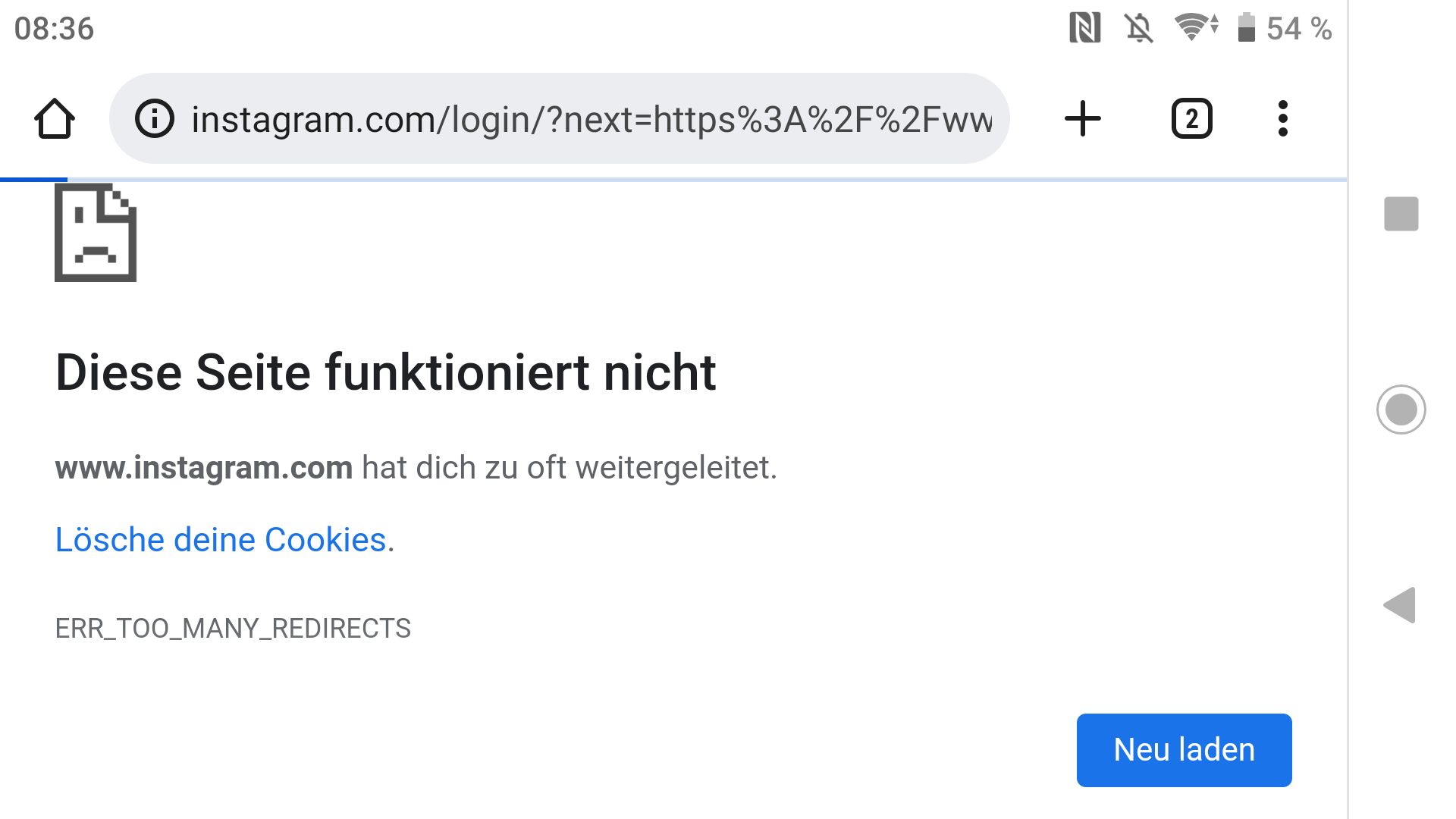
Task: Tap the Android recent apps square button
Action: [x=1401, y=214]
